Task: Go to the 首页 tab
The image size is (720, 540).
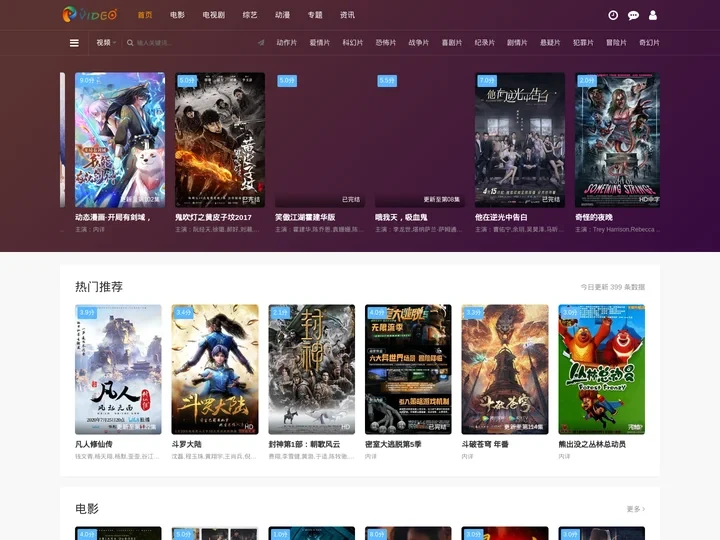Action: [145, 15]
